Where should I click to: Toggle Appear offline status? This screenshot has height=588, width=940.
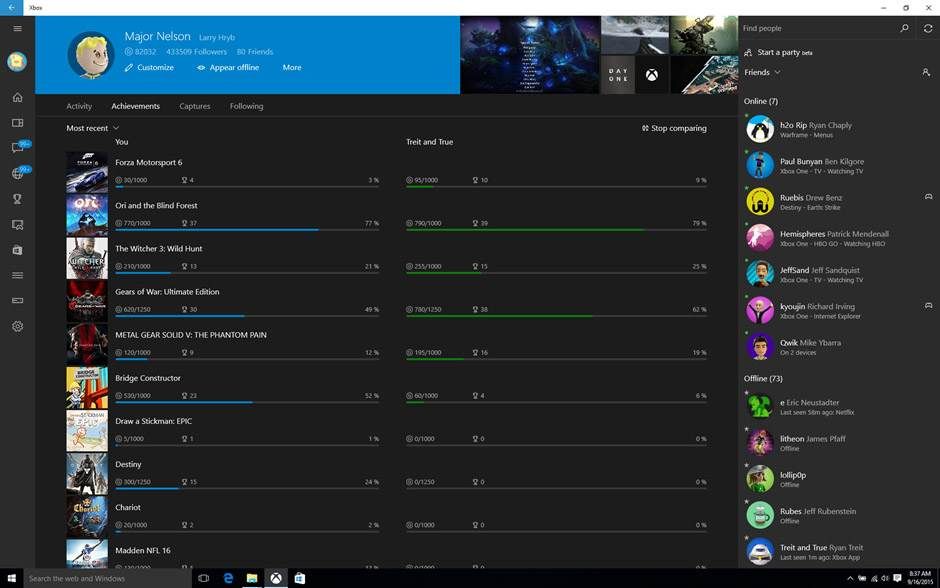pyautogui.click(x=228, y=68)
